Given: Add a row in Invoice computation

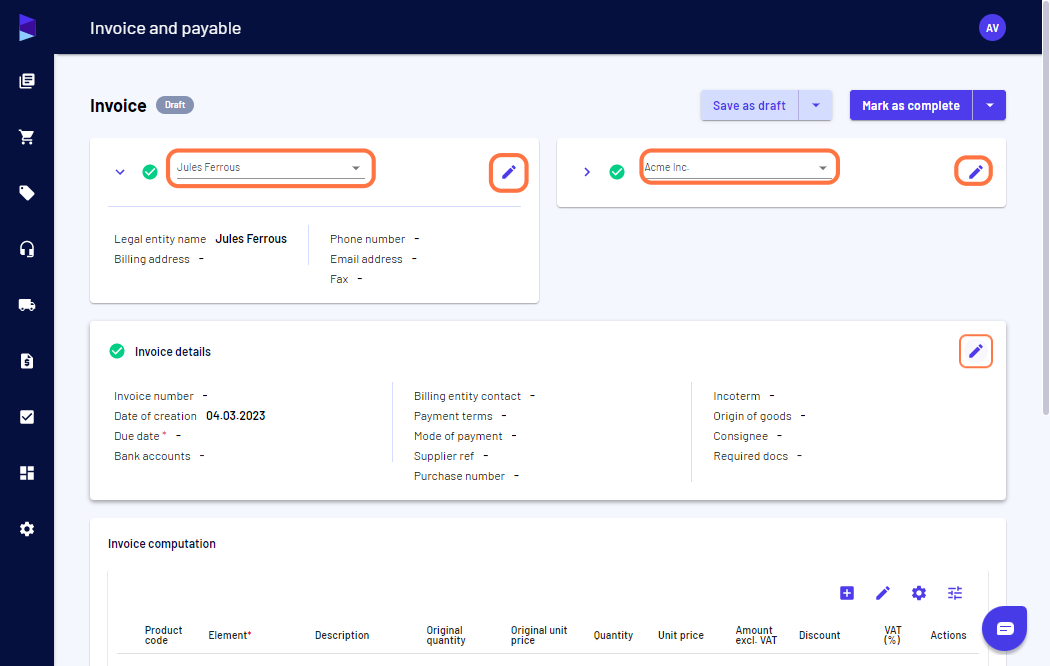Looking at the screenshot, I should pos(847,593).
